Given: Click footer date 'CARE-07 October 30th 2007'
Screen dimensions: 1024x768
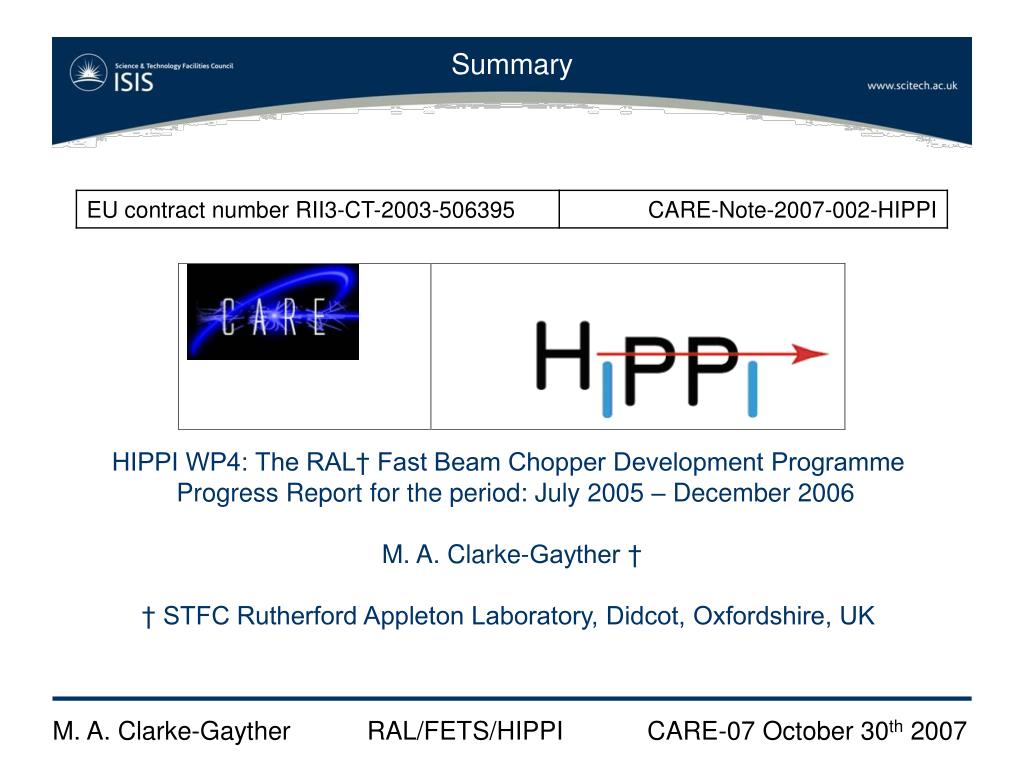Looking at the screenshot, I should coord(807,730).
